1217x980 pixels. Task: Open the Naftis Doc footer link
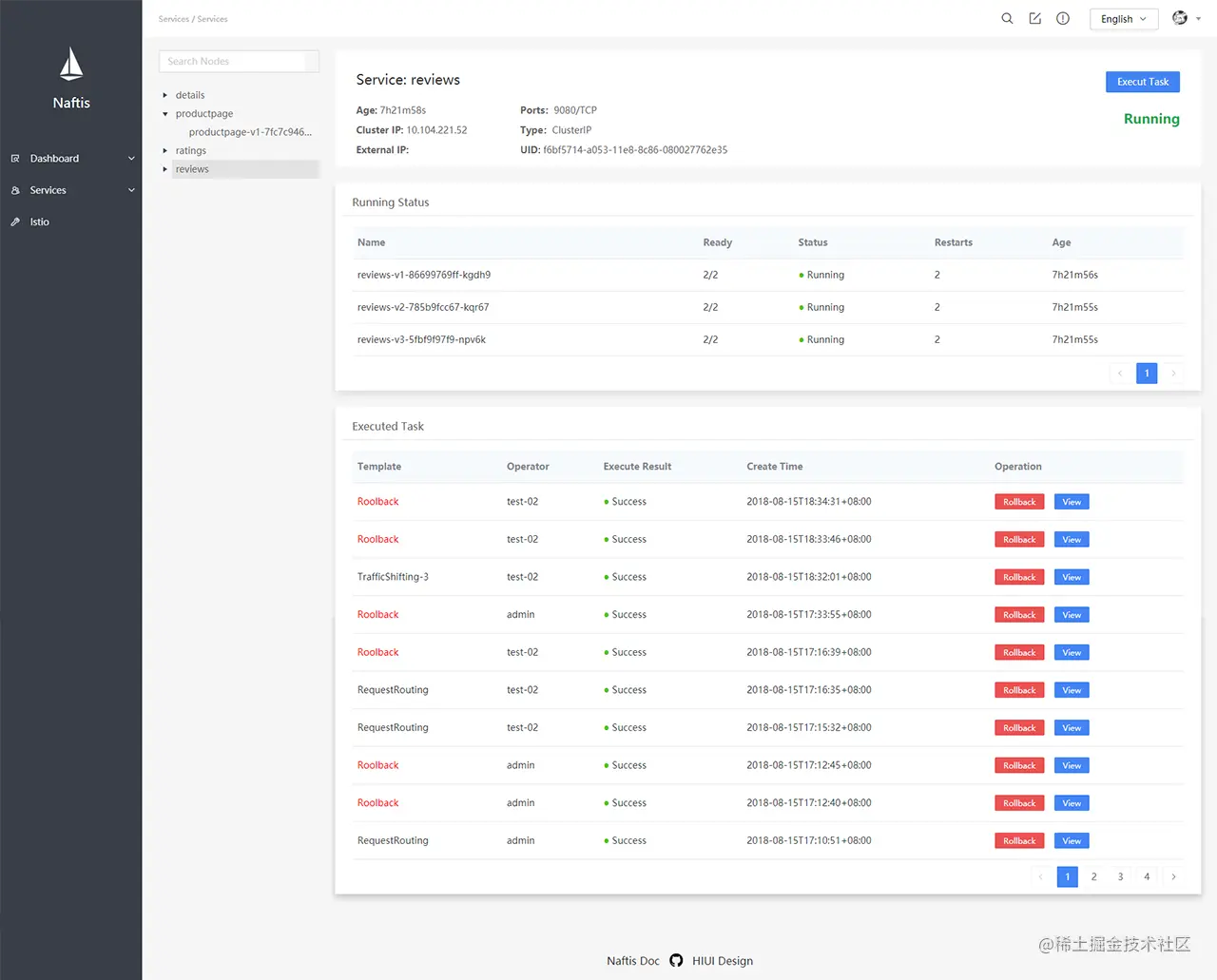click(x=633, y=961)
